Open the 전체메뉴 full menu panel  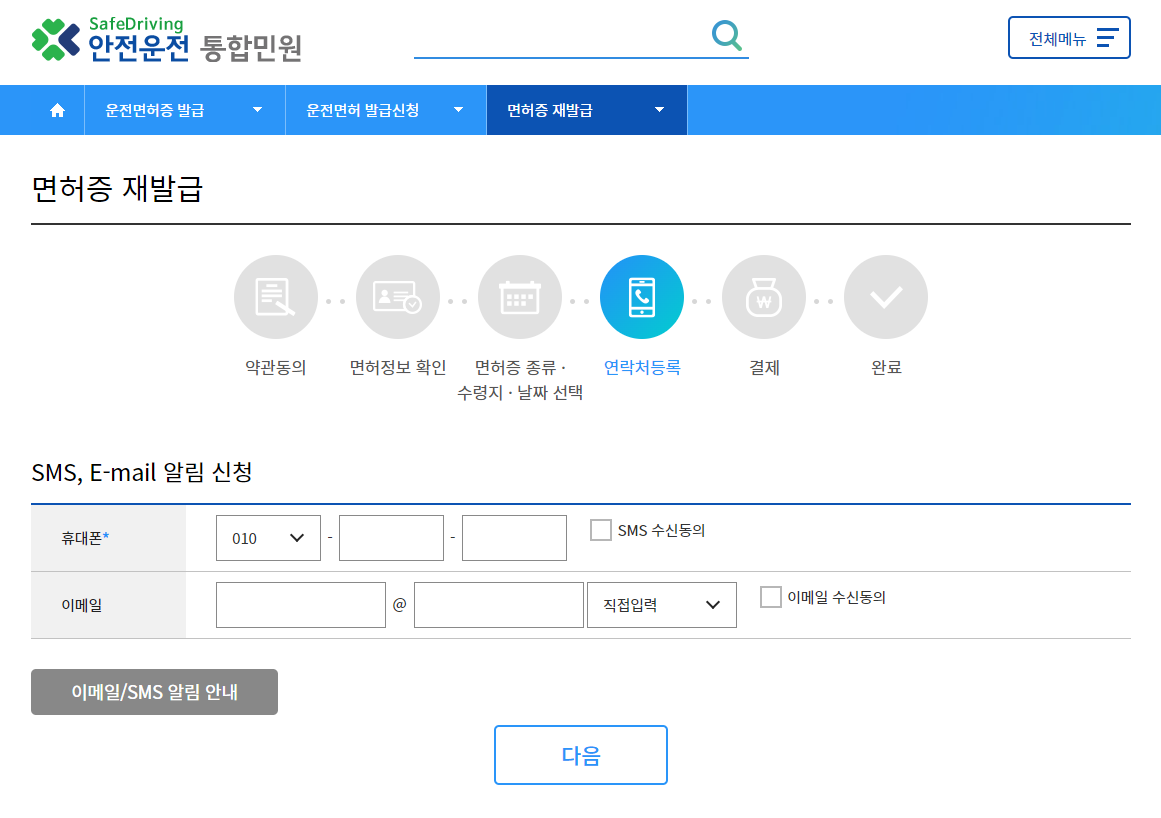point(1069,37)
